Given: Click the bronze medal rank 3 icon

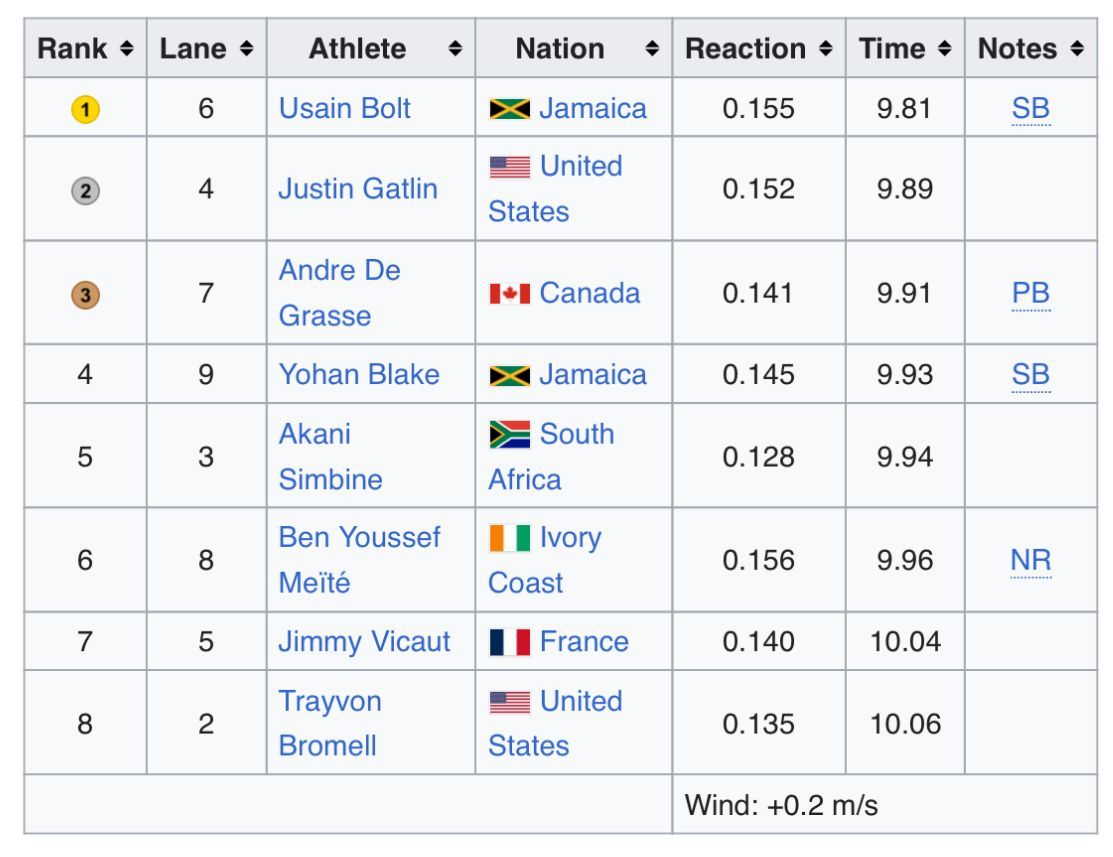Looking at the screenshot, I should (x=85, y=295).
